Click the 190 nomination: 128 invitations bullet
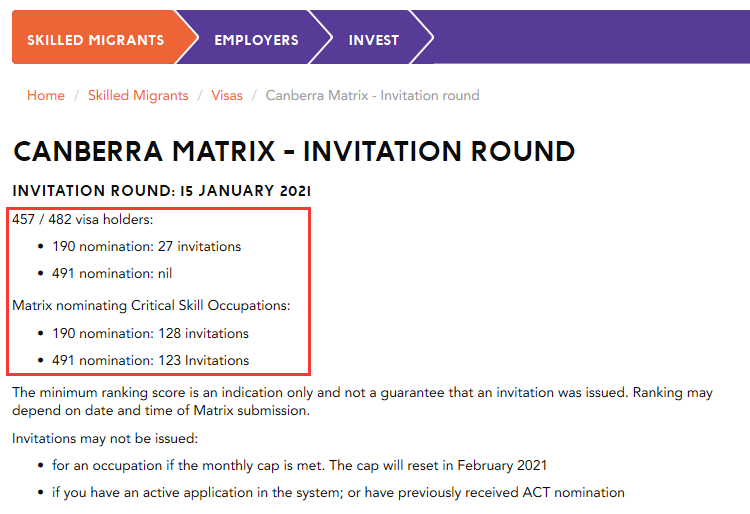The image size is (750, 514). click(x=150, y=333)
